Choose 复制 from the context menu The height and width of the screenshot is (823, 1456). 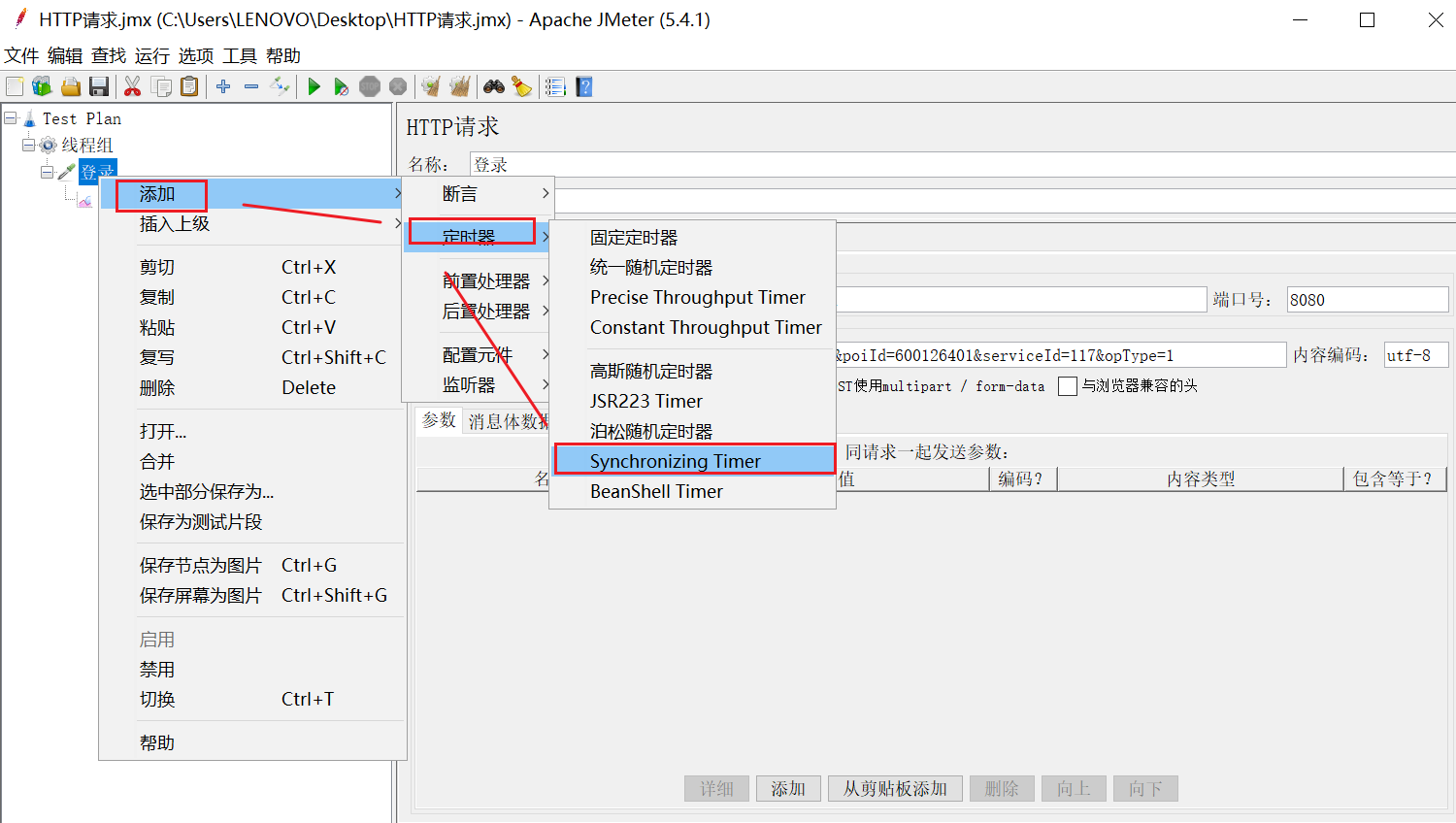[x=252, y=298]
